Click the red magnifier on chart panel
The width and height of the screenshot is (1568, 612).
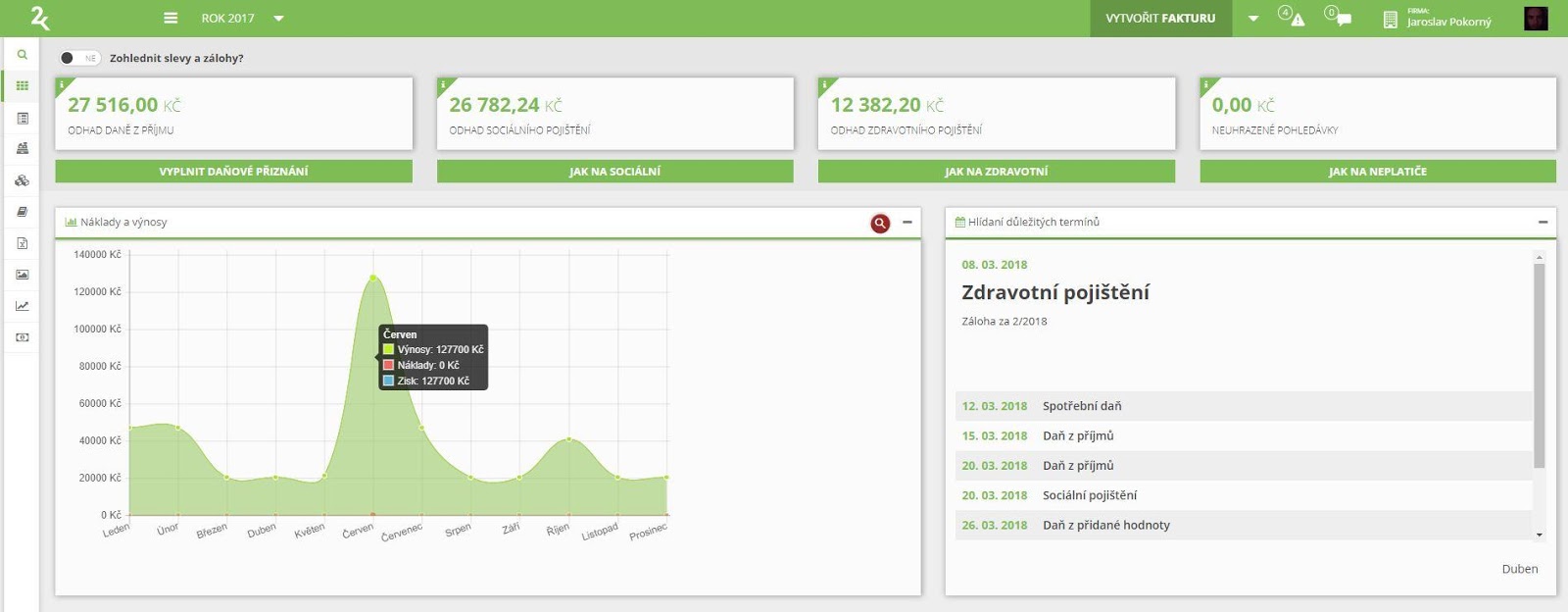(x=880, y=223)
